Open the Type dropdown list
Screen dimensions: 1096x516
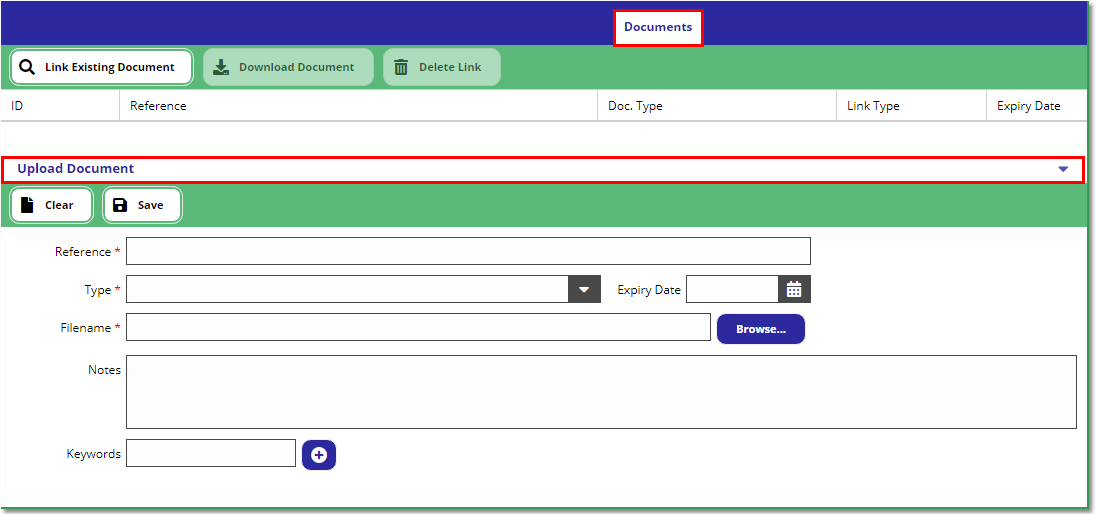pyautogui.click(x=584, y=289)
